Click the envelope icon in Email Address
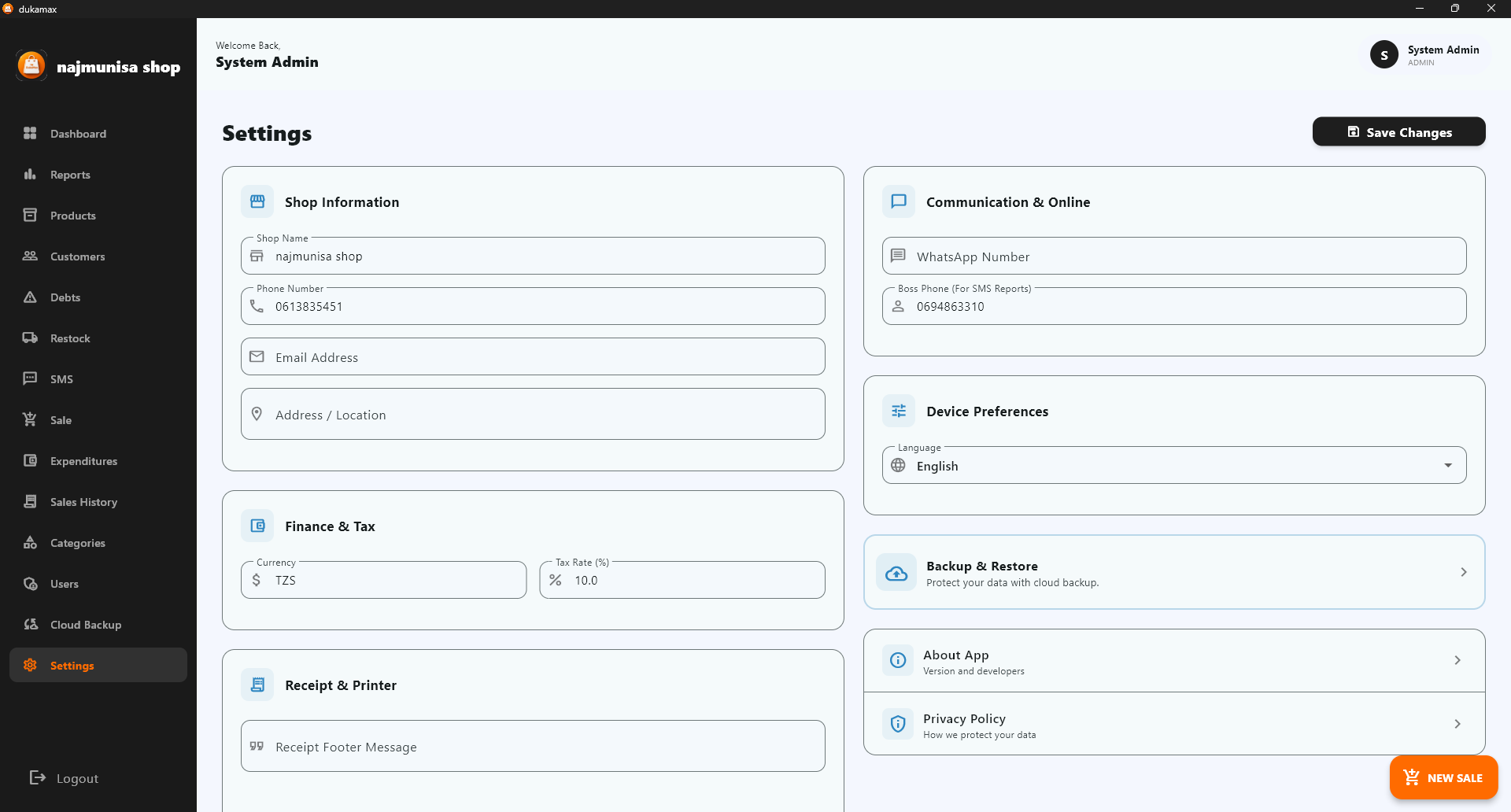 click(x=257, y=356)
